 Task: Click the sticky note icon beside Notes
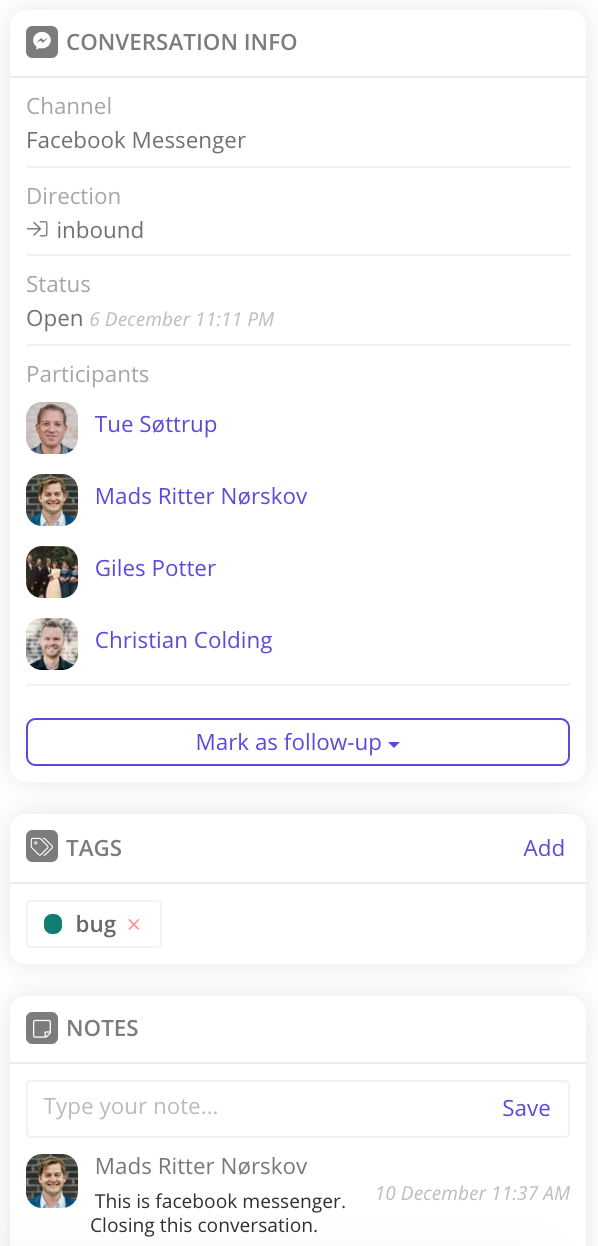coord(41,1028)
